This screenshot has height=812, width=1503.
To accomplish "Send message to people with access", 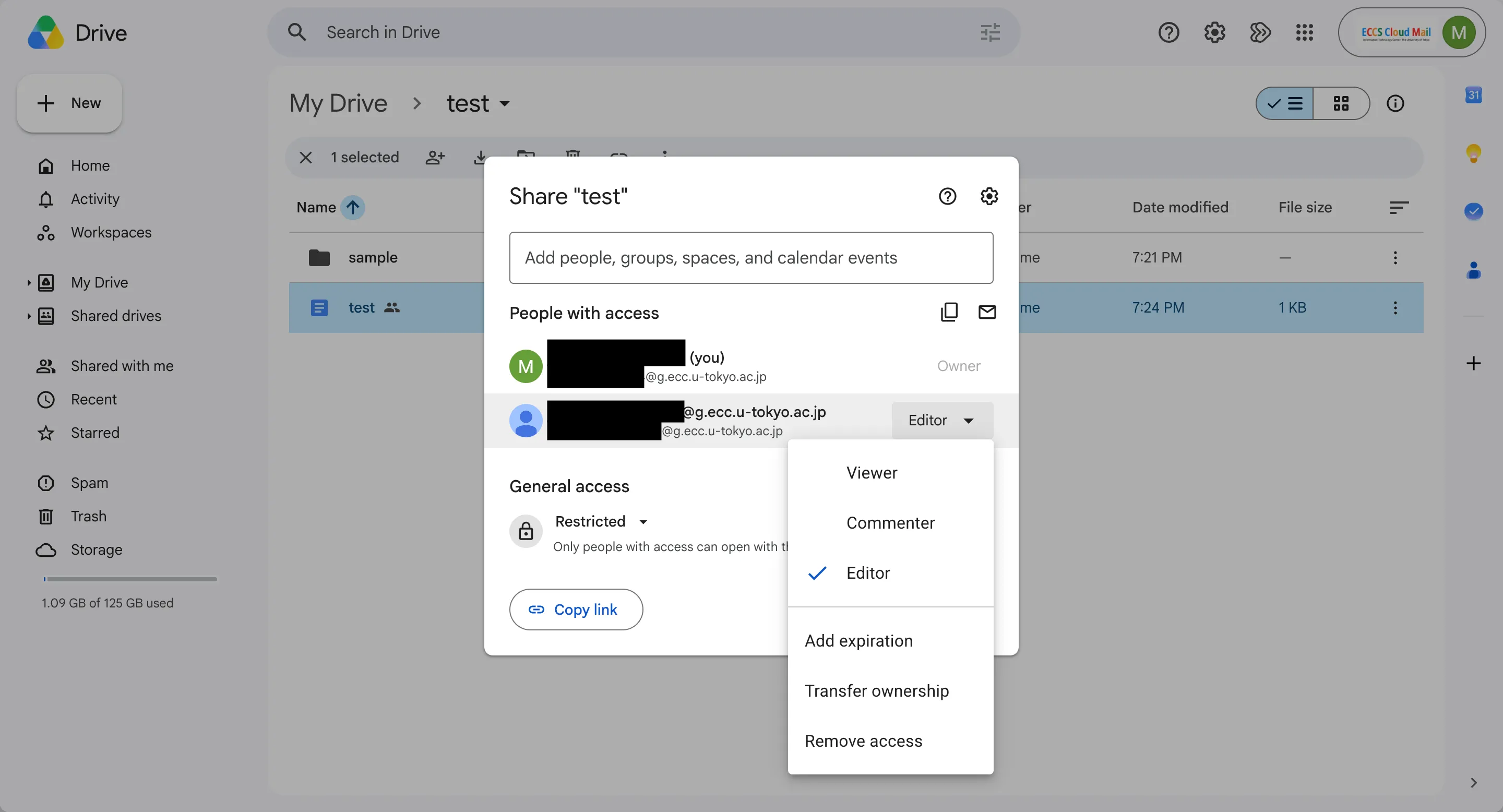I will [x=987, y=312].
